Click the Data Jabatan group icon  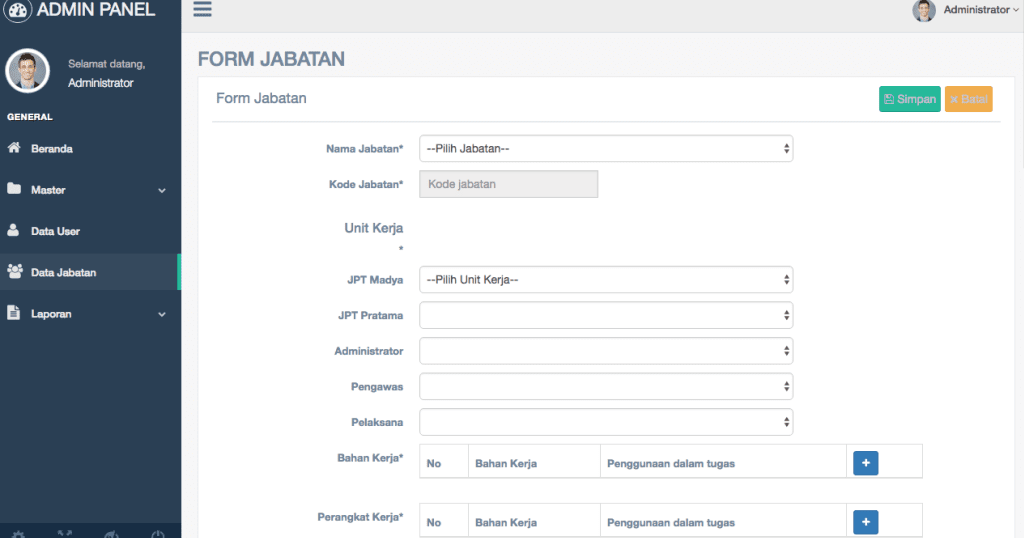click(14, 271)
